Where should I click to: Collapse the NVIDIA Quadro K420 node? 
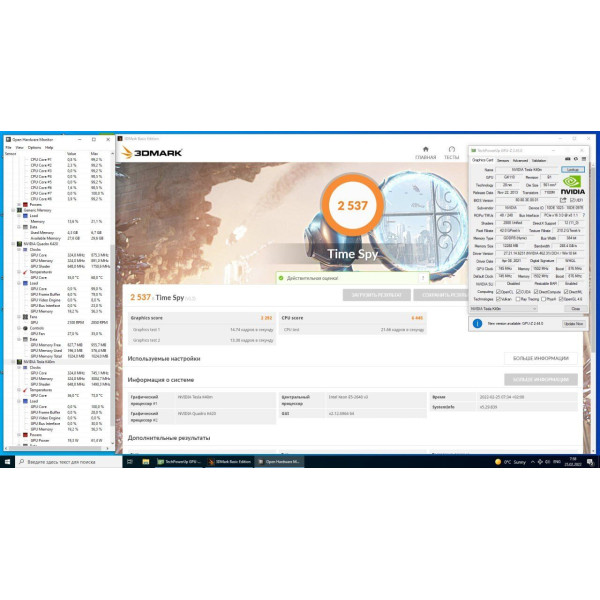pyautogui.click(x=13, y=244)
